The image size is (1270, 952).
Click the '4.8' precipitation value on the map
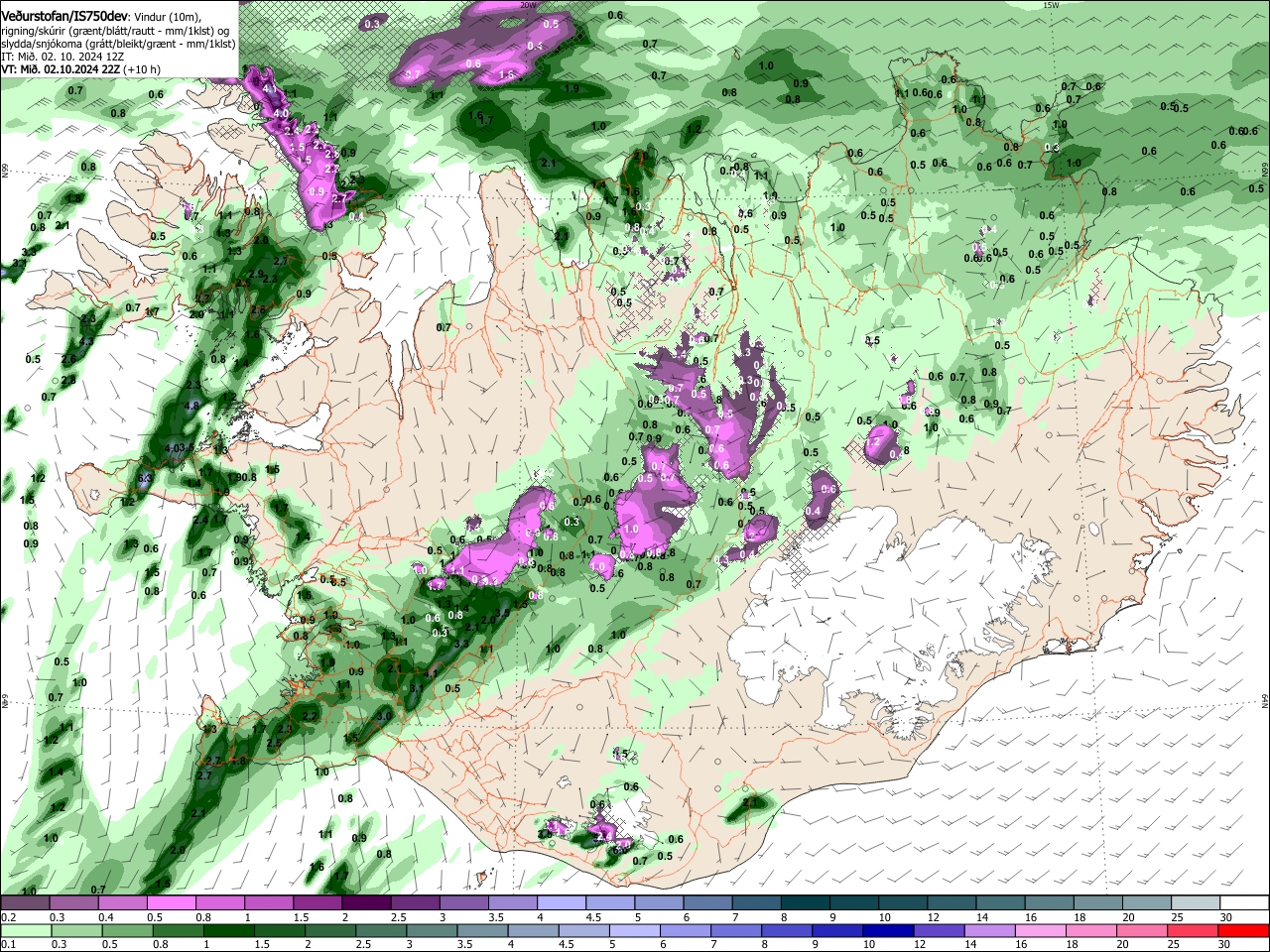(192, 405)
